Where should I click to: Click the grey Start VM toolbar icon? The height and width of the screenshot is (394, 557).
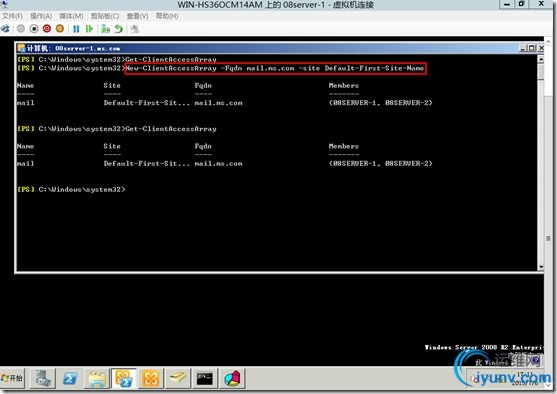(21, 29)
